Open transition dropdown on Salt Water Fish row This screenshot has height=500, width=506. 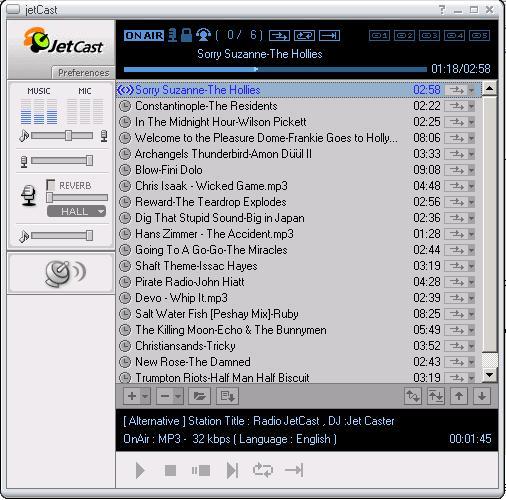pyautogui.click(x=471, y=314)
